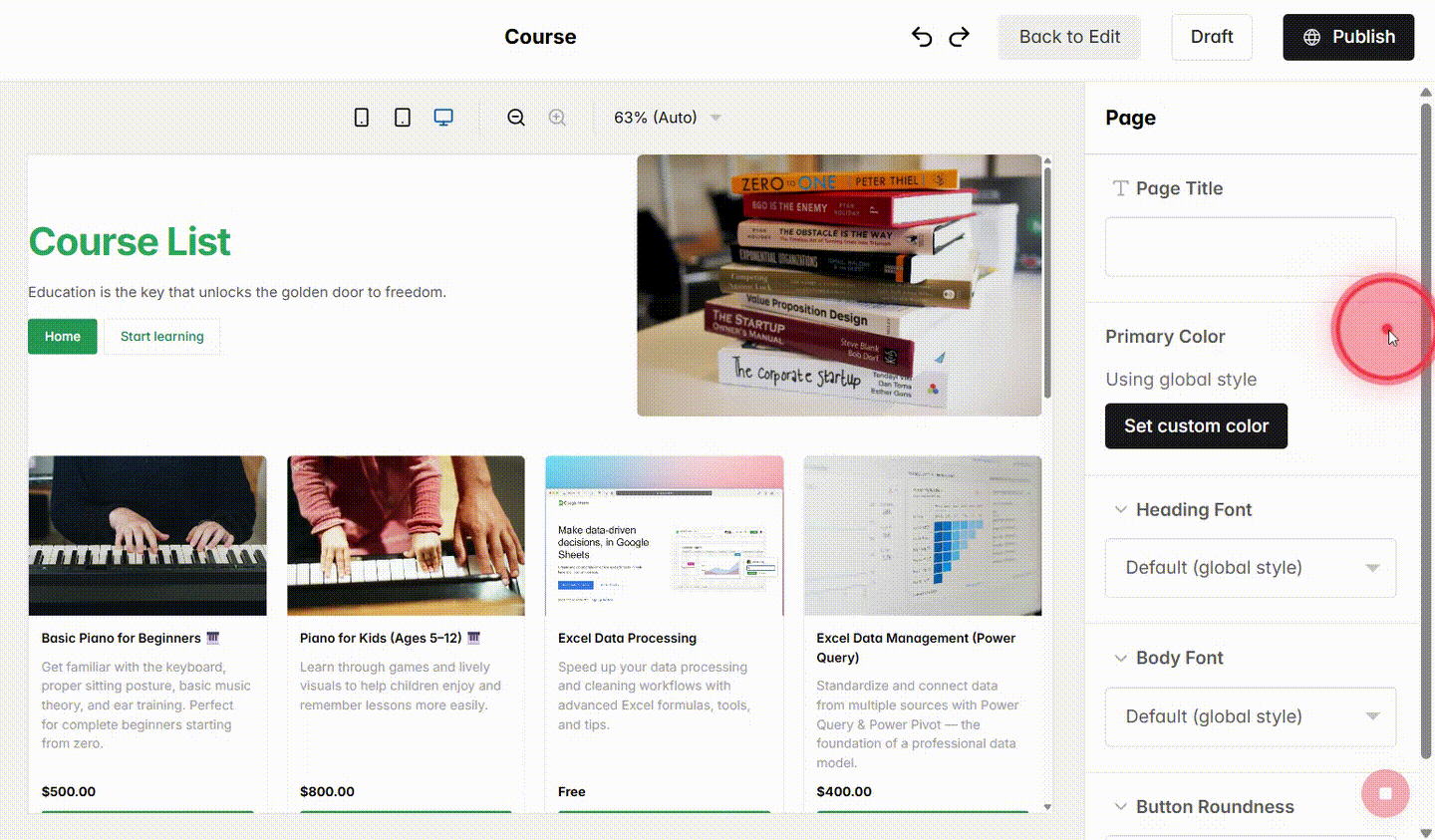Viewport: 1435px width, 840px height.
Task: Open Body Font dropdown
Action: click(1251, 716)
